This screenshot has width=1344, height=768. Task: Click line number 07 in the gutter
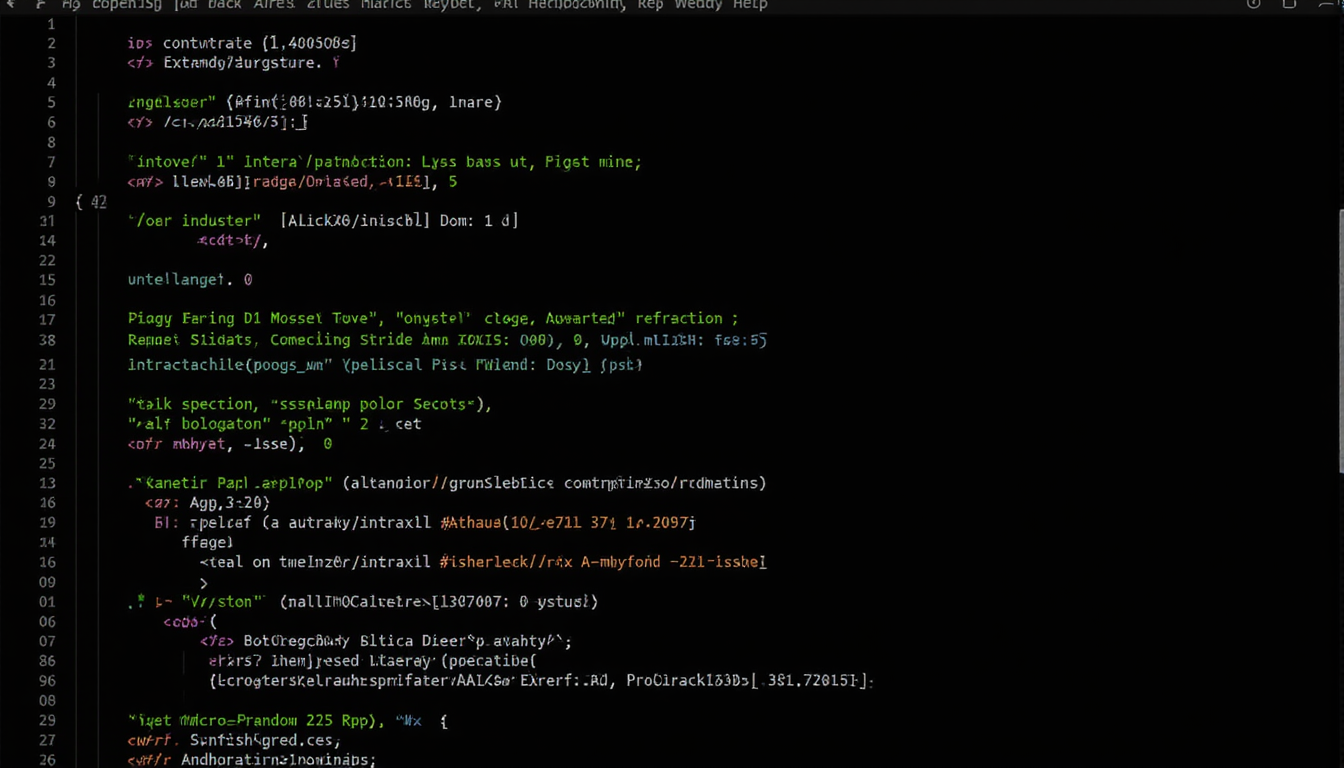click(47, 642)
